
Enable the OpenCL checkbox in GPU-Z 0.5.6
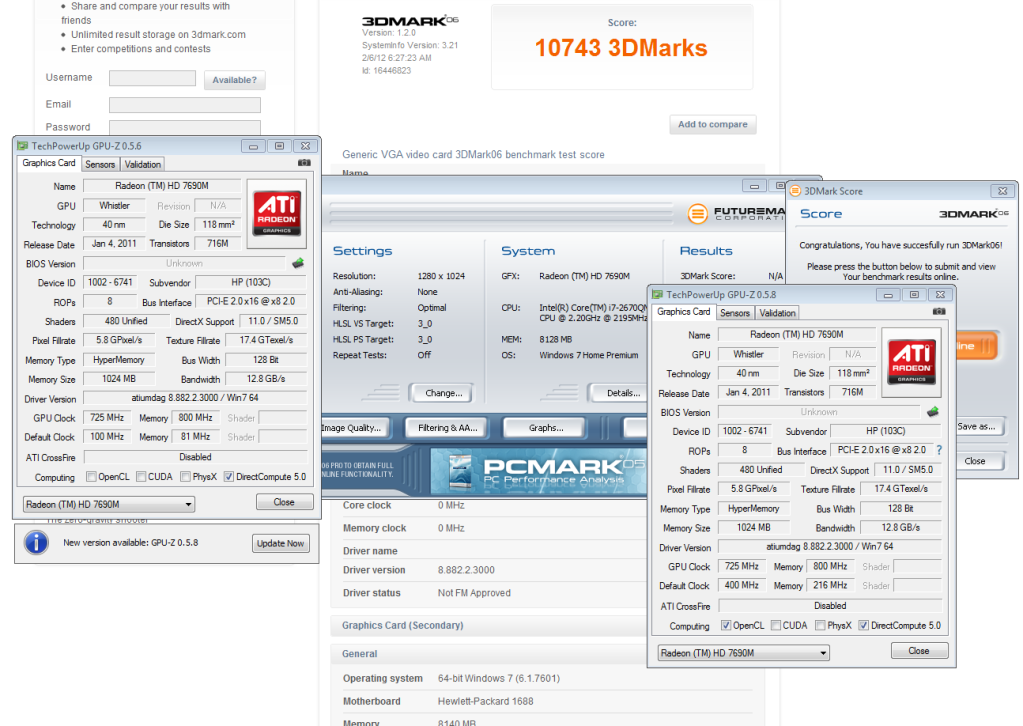(91, 477)
